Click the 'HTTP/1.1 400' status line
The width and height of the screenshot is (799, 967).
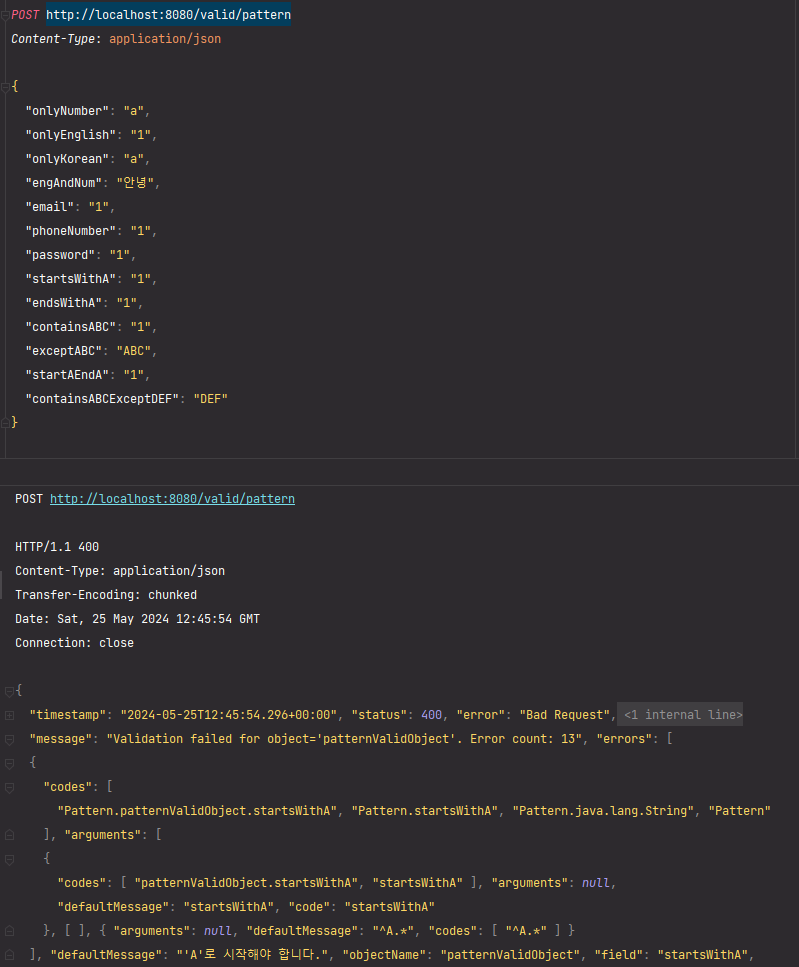click(x=57, y=546)
